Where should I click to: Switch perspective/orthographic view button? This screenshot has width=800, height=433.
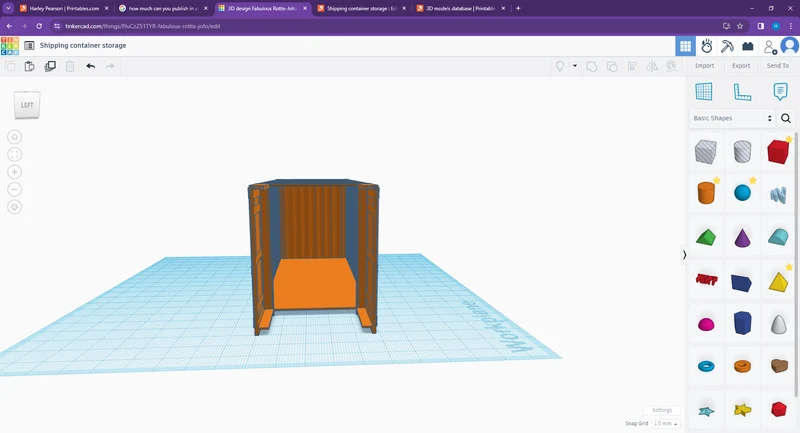coord(14,207)
